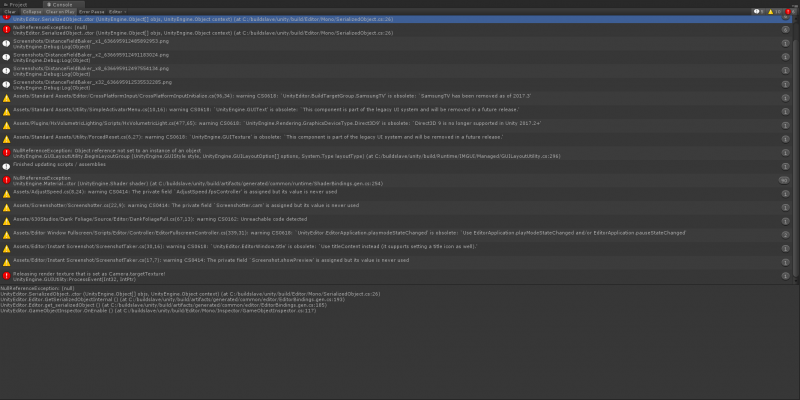This screenshot has height=400, width=800.
Task: Toggle the Collapse option in console toolbar
Action: coord(32,11)
